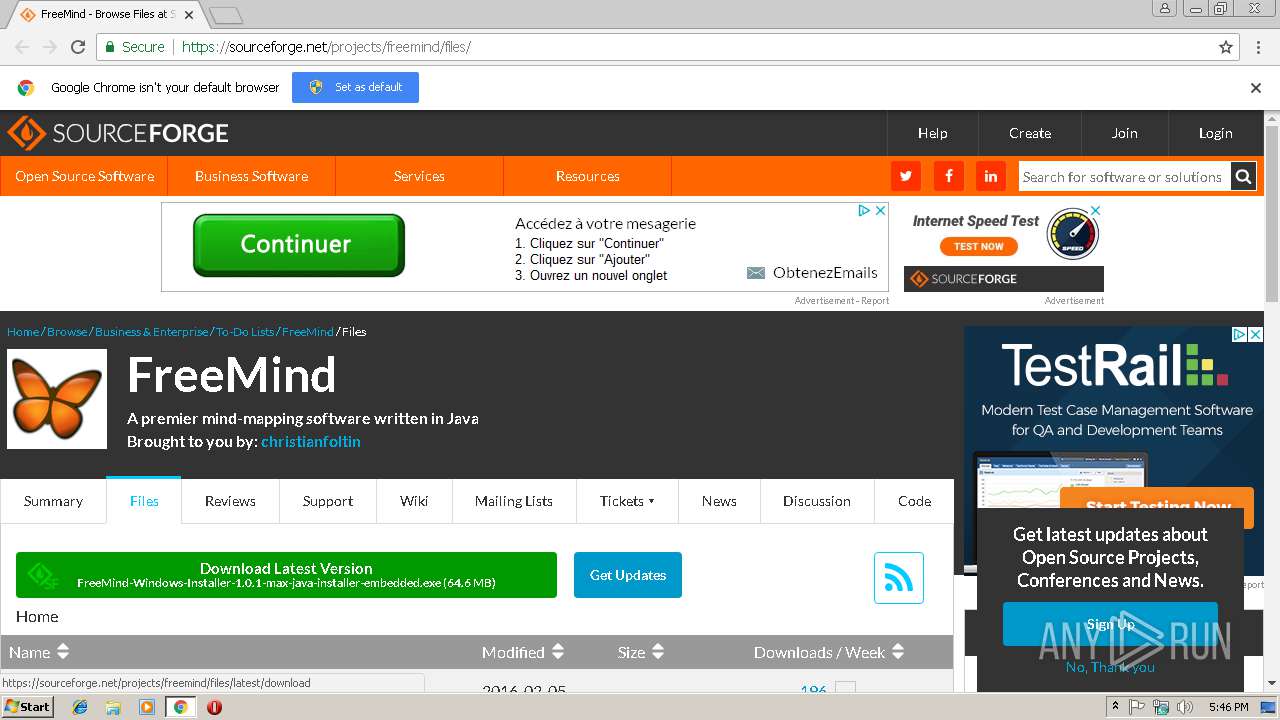Go to the Wiki tab

414,501
